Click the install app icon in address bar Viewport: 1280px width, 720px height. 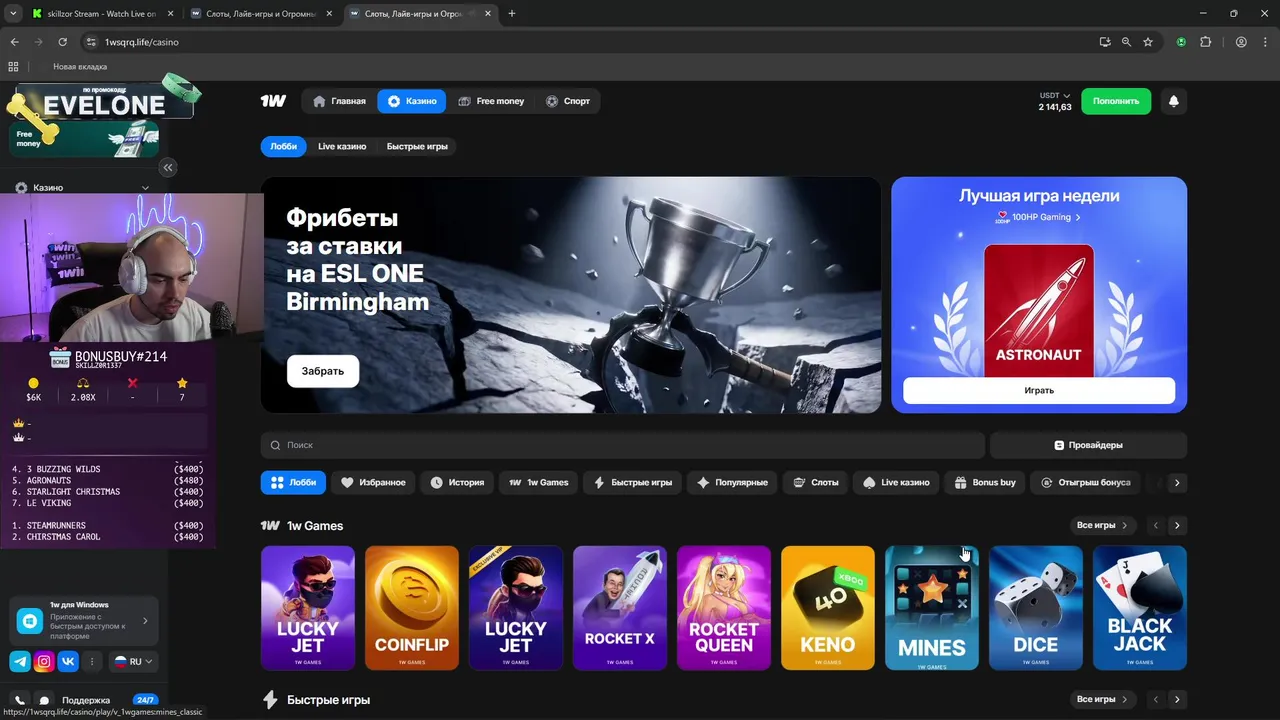click(1104, 42)
